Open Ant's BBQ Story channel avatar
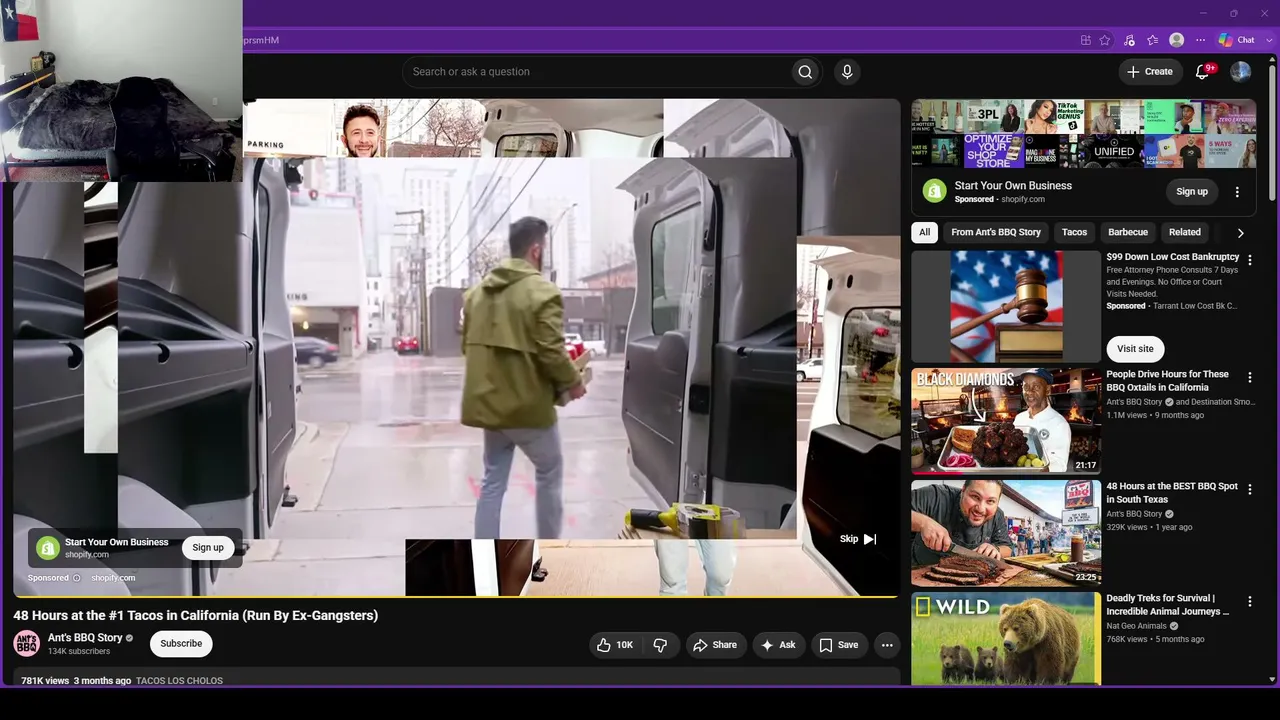This screenshot has height=720, width=1280. tap(27, 643)
